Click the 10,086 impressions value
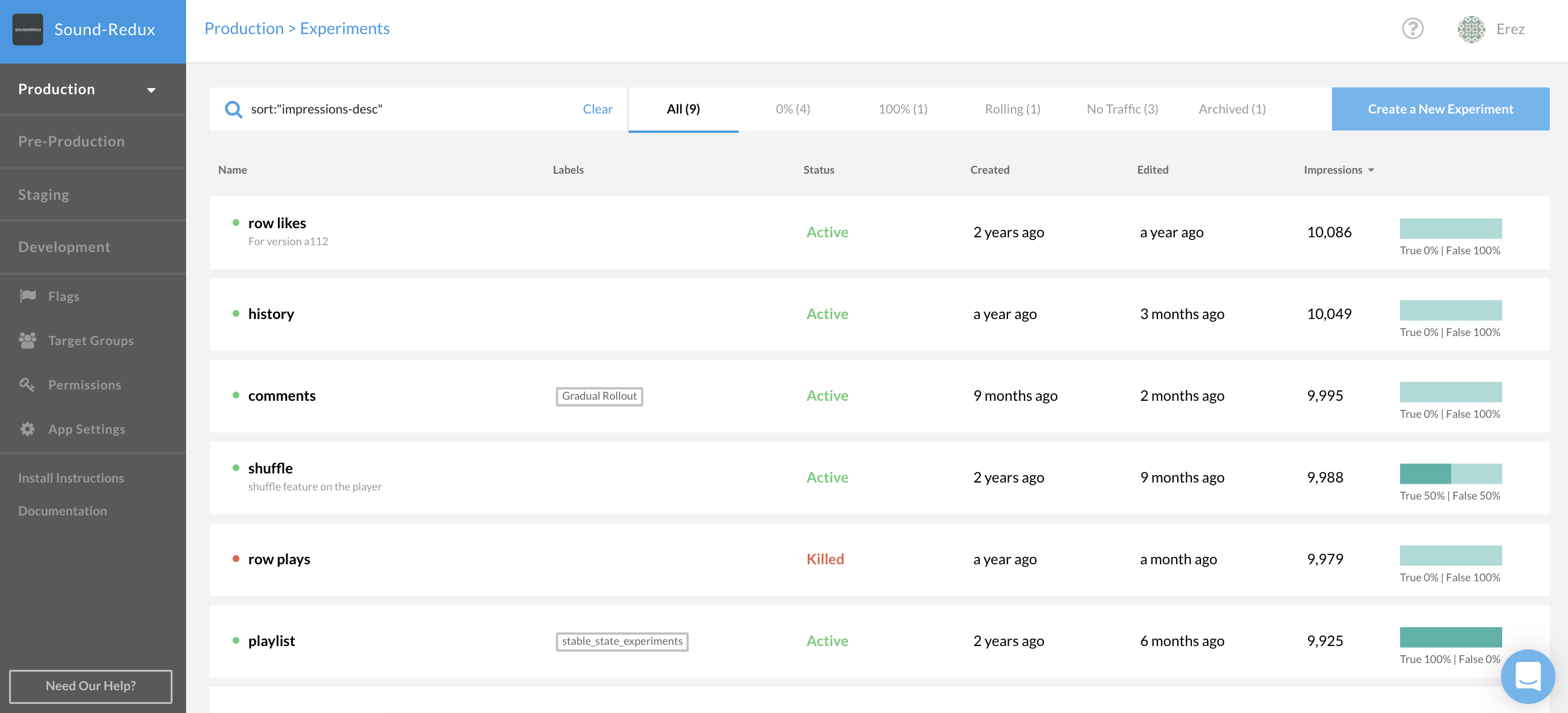The height and width of the screenshot is (713, 1568). (x=1329, y=232)
